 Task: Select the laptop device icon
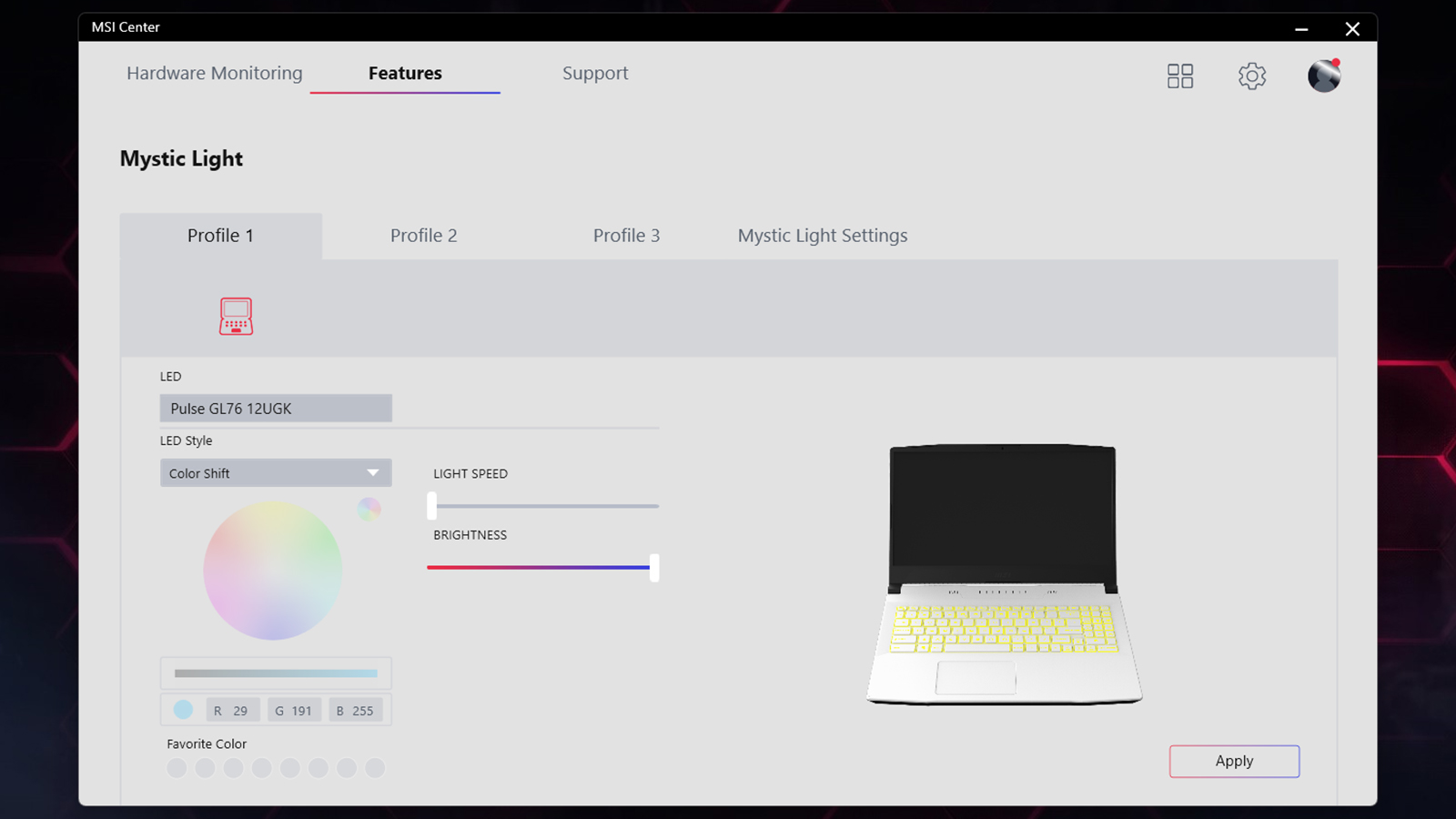tap(236, 316)
